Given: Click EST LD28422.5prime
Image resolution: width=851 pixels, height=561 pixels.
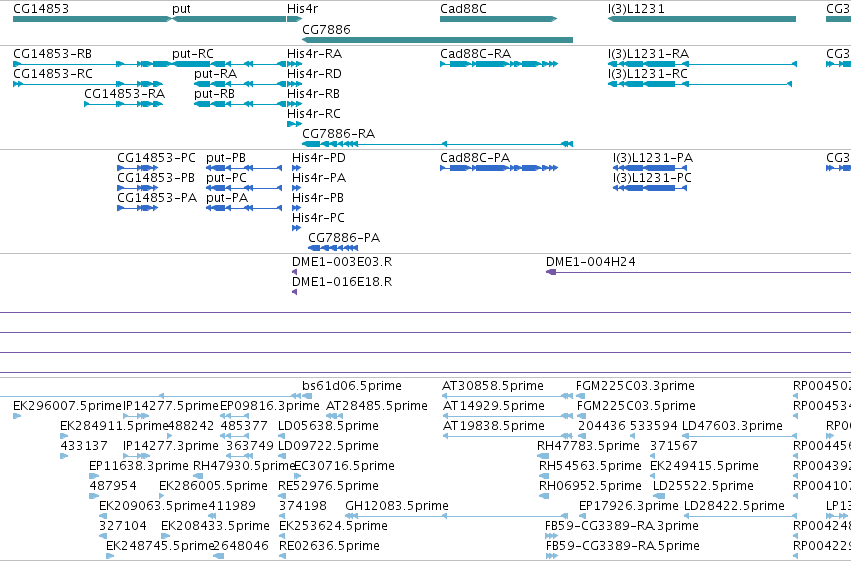Looking at the screenshot, I should pos(734,506).
